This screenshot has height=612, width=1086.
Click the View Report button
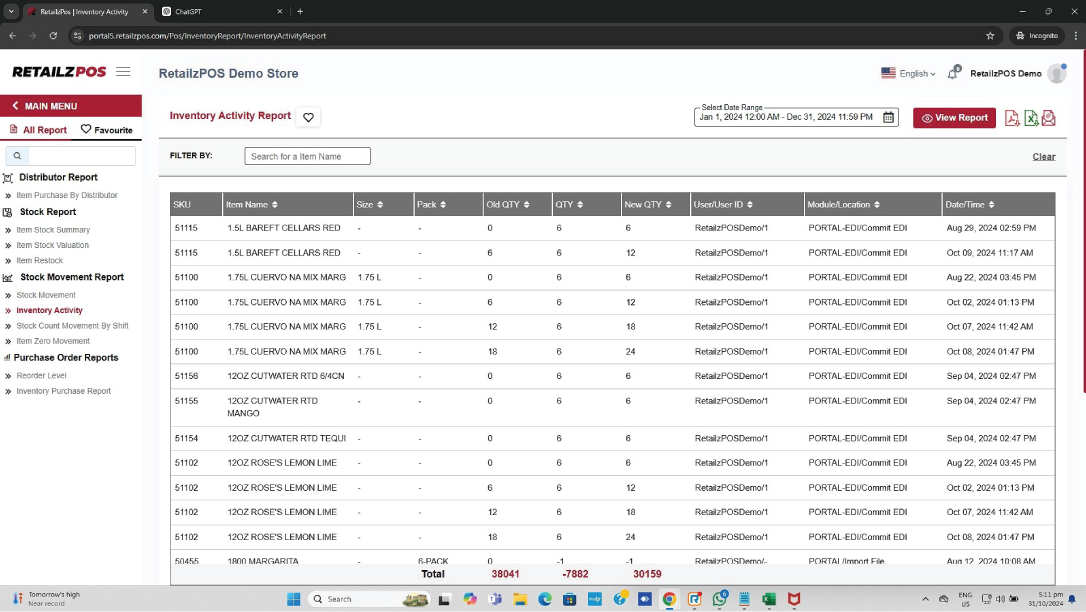point(954,118)
